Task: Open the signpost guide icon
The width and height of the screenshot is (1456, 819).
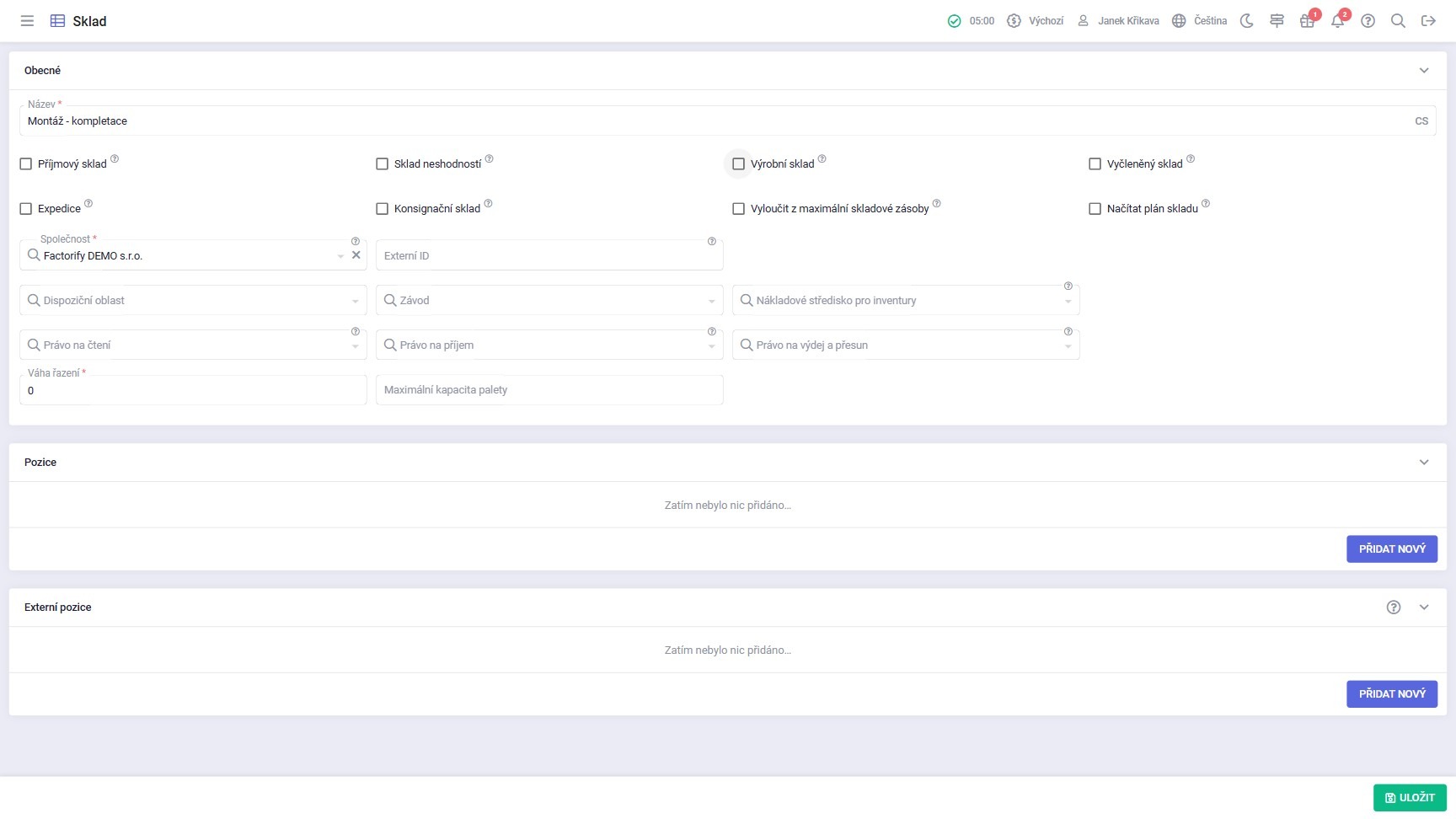Action: click(1277, 21)
